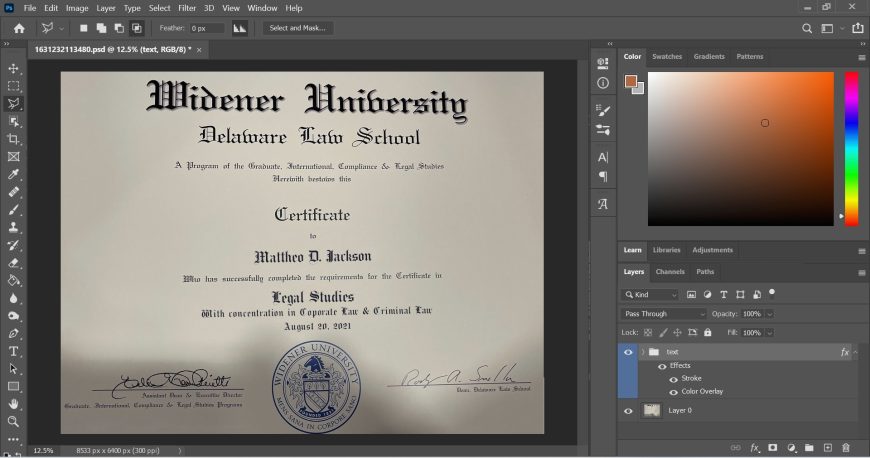Viewport: 870px width, 458px height.
Task: Hide the Color Overlay effect
Action: 674,392
